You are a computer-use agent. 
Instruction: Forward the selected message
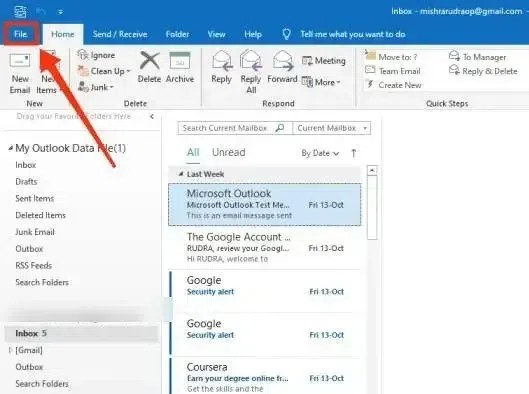282,67
